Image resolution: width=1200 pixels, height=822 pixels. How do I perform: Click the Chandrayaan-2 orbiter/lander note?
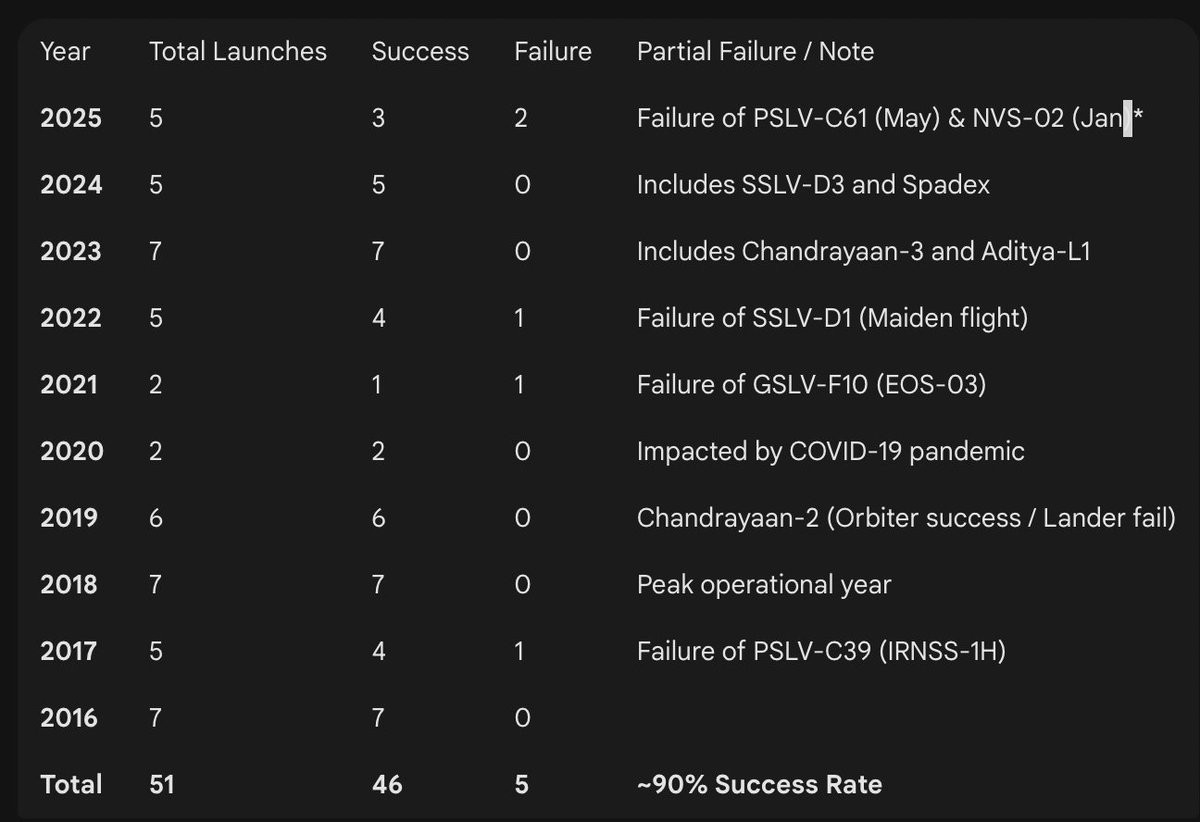click(906, 518)
